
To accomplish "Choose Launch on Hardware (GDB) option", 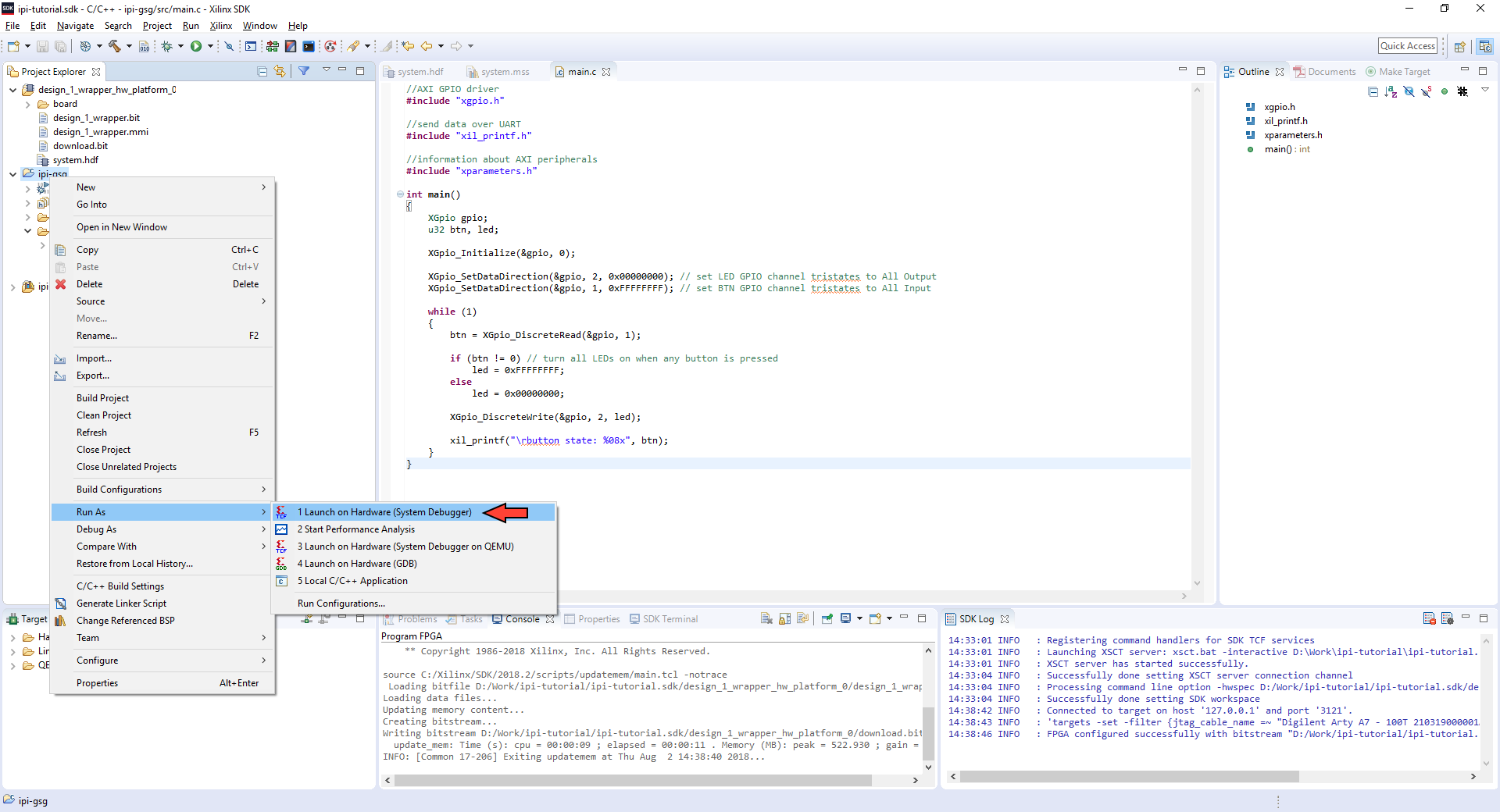I will 413,564.
